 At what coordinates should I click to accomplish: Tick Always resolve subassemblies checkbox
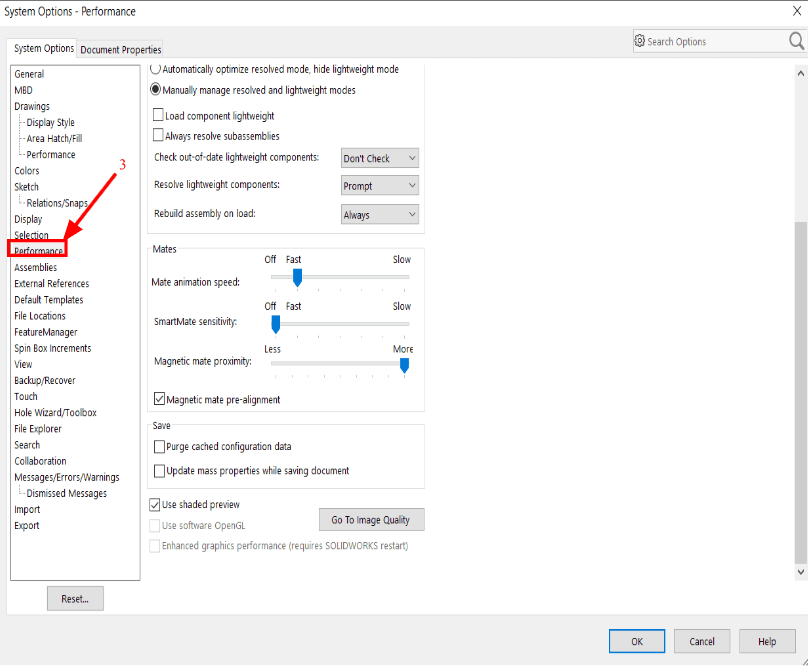click(158, 135)
